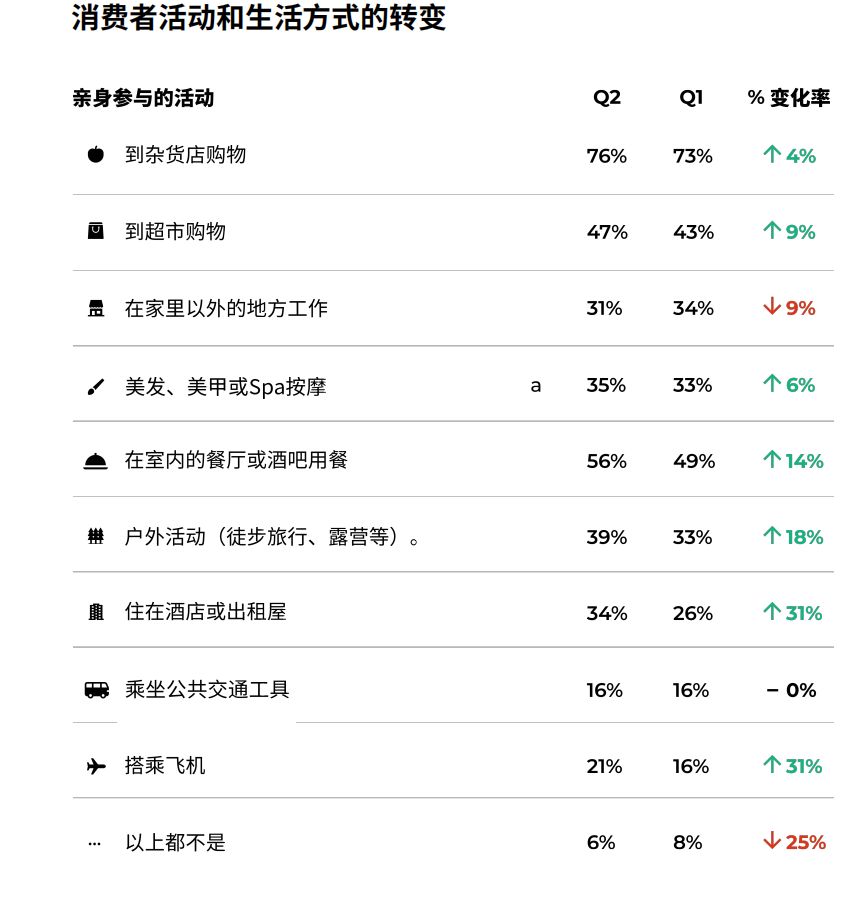This screenshot has width=867, height=919.
Task: Click the bus icon for 乘坐公共交通工具
Action: (x=97, y=690)
